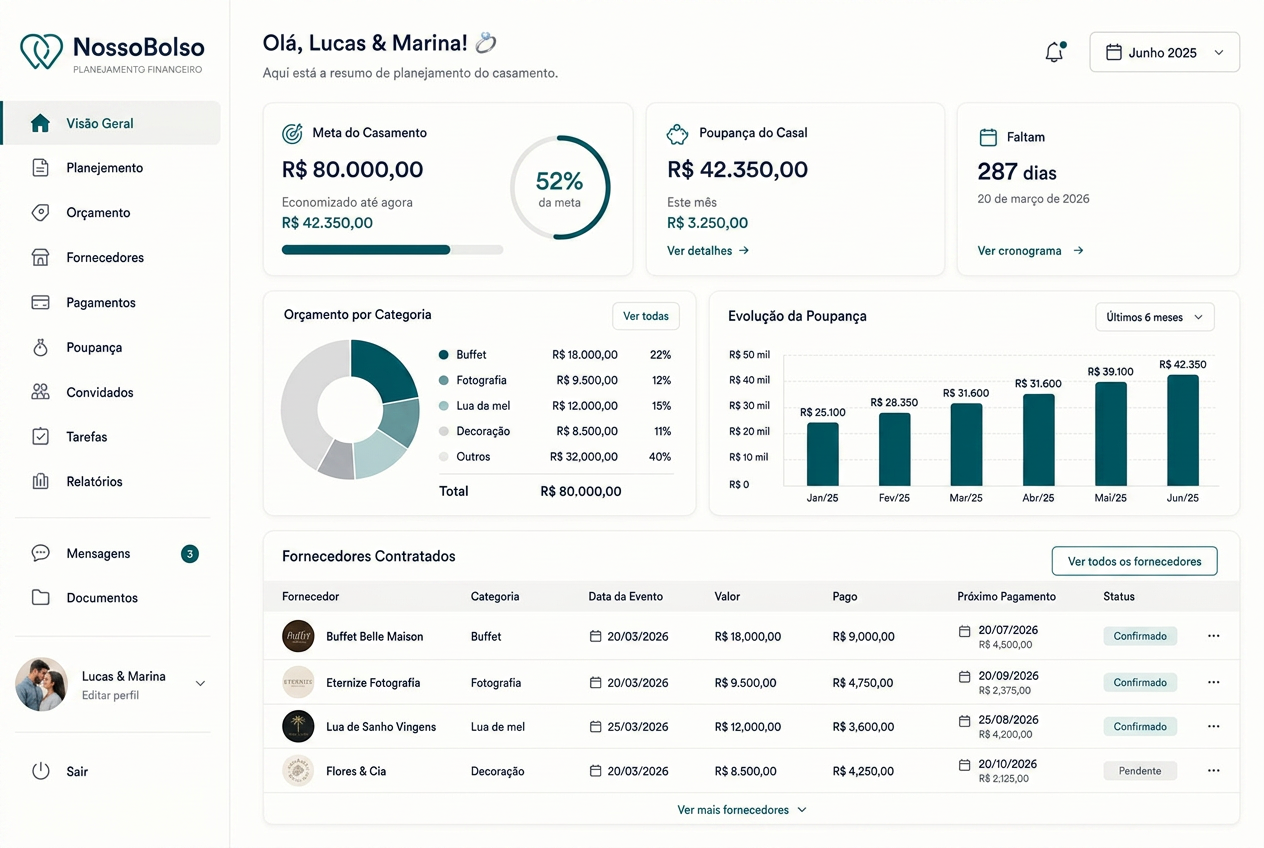Click the Fornecedores store icon

[40, 257]
